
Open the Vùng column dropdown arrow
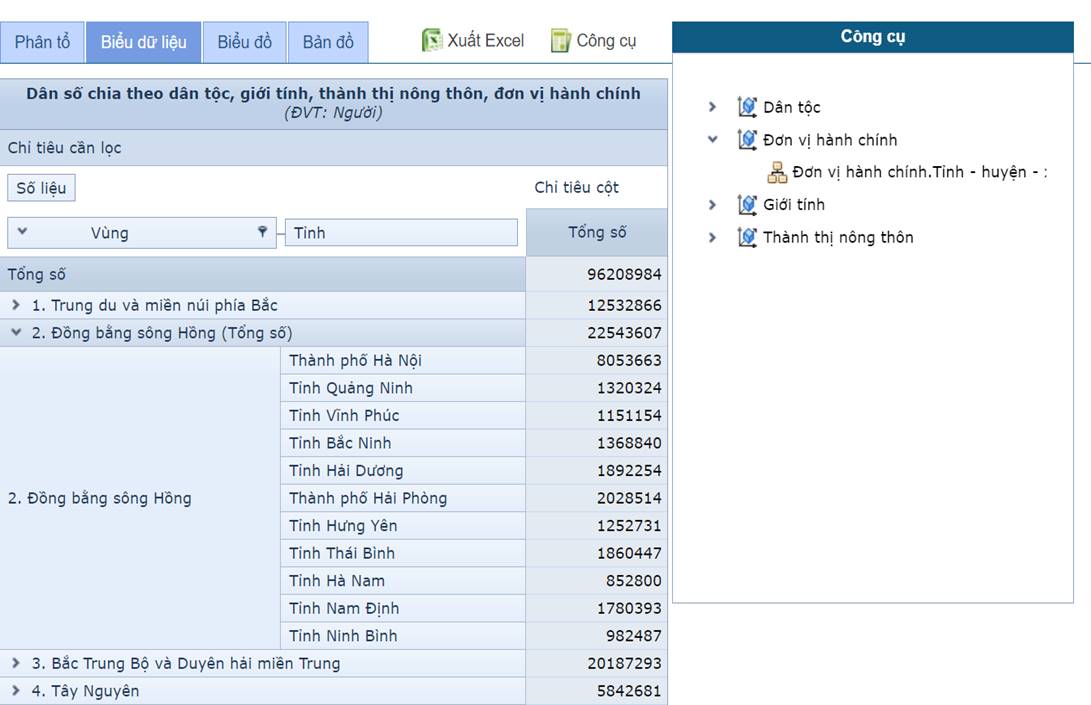[22, 232]
